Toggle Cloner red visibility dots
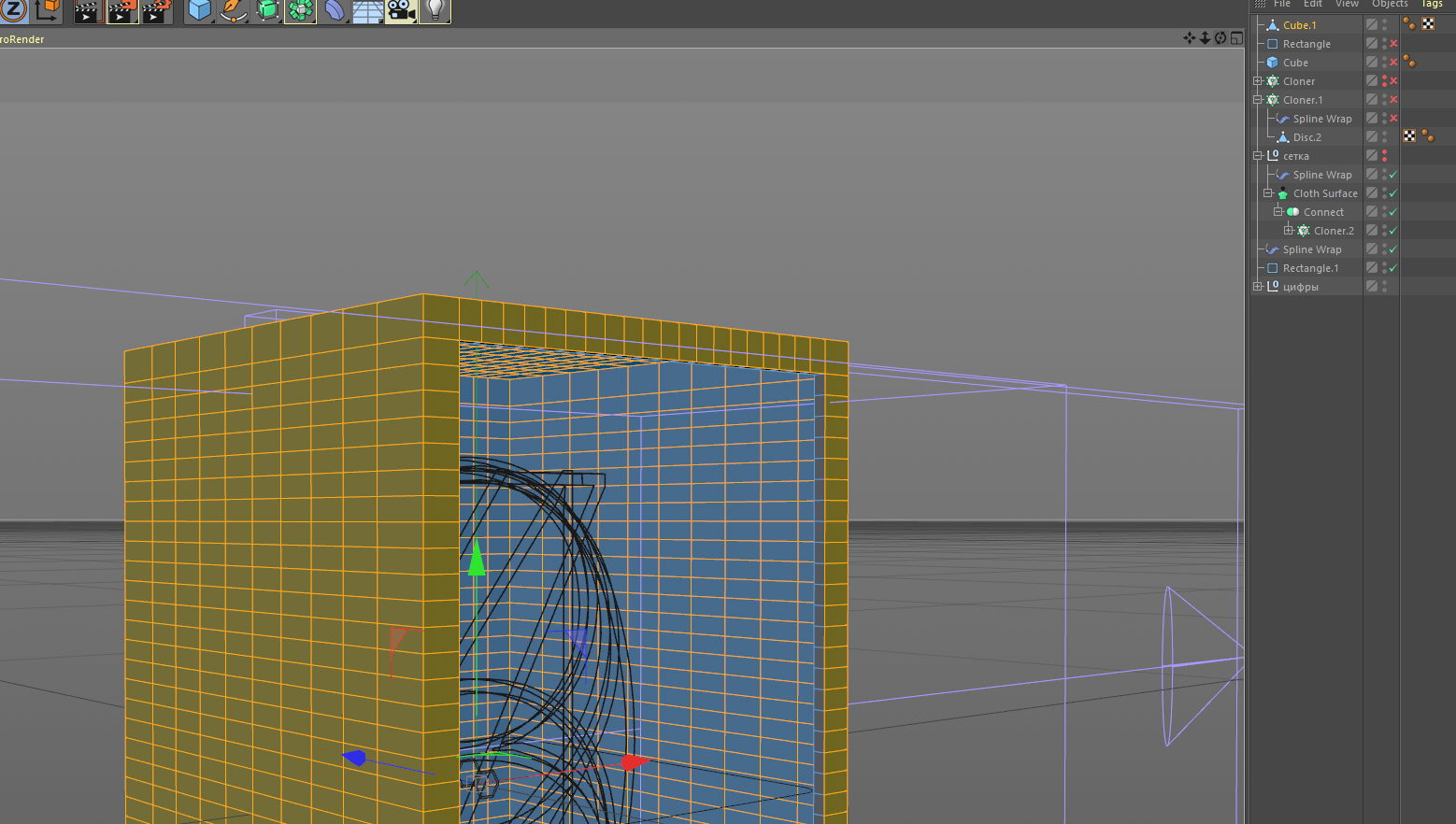The width and height of the screenshot is (1456, 824). coord(1384,81)
